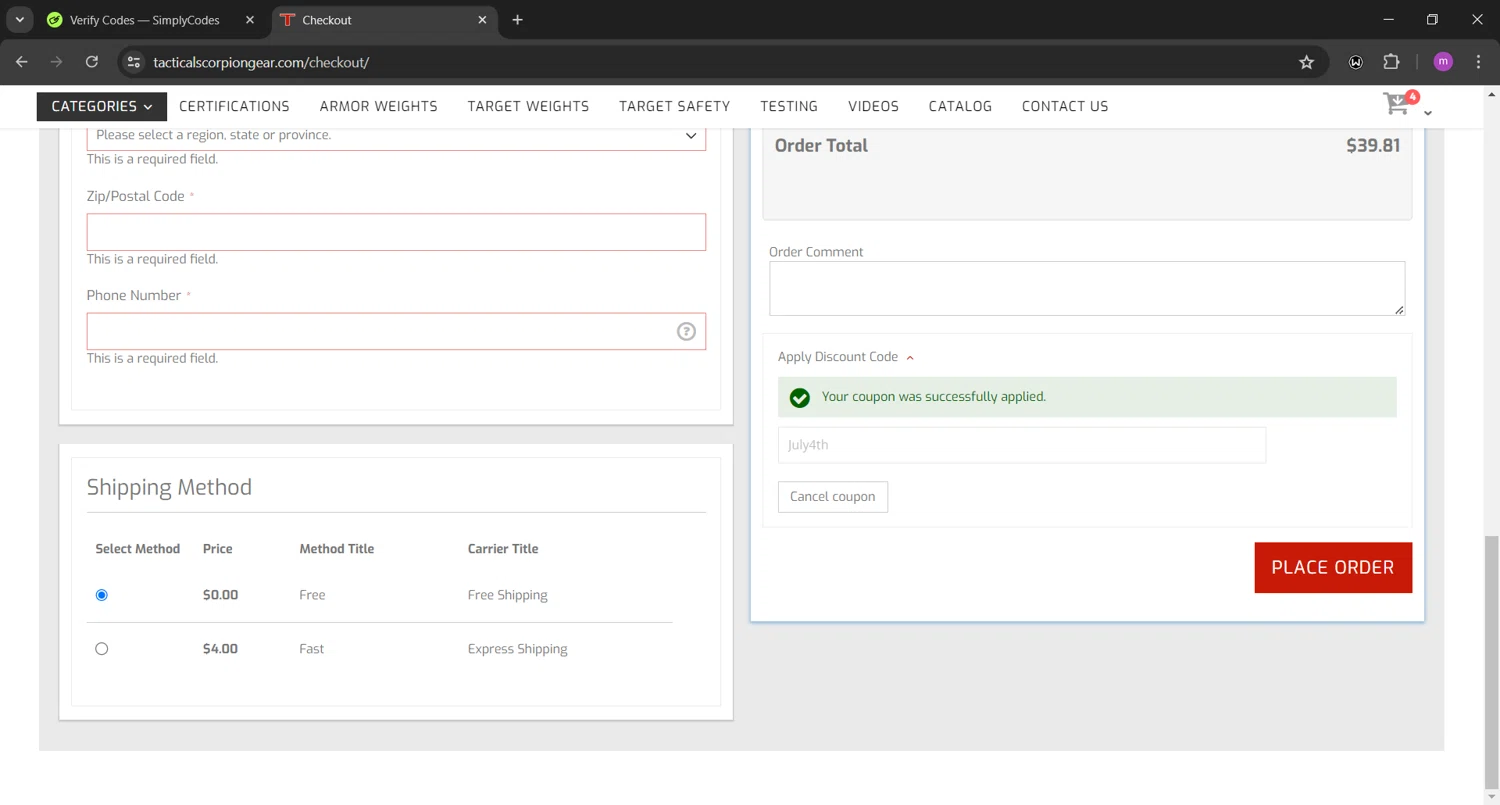Open the Armor Weights menu item
Screen dimensions: 1500x805
click(x=379, y=106)
